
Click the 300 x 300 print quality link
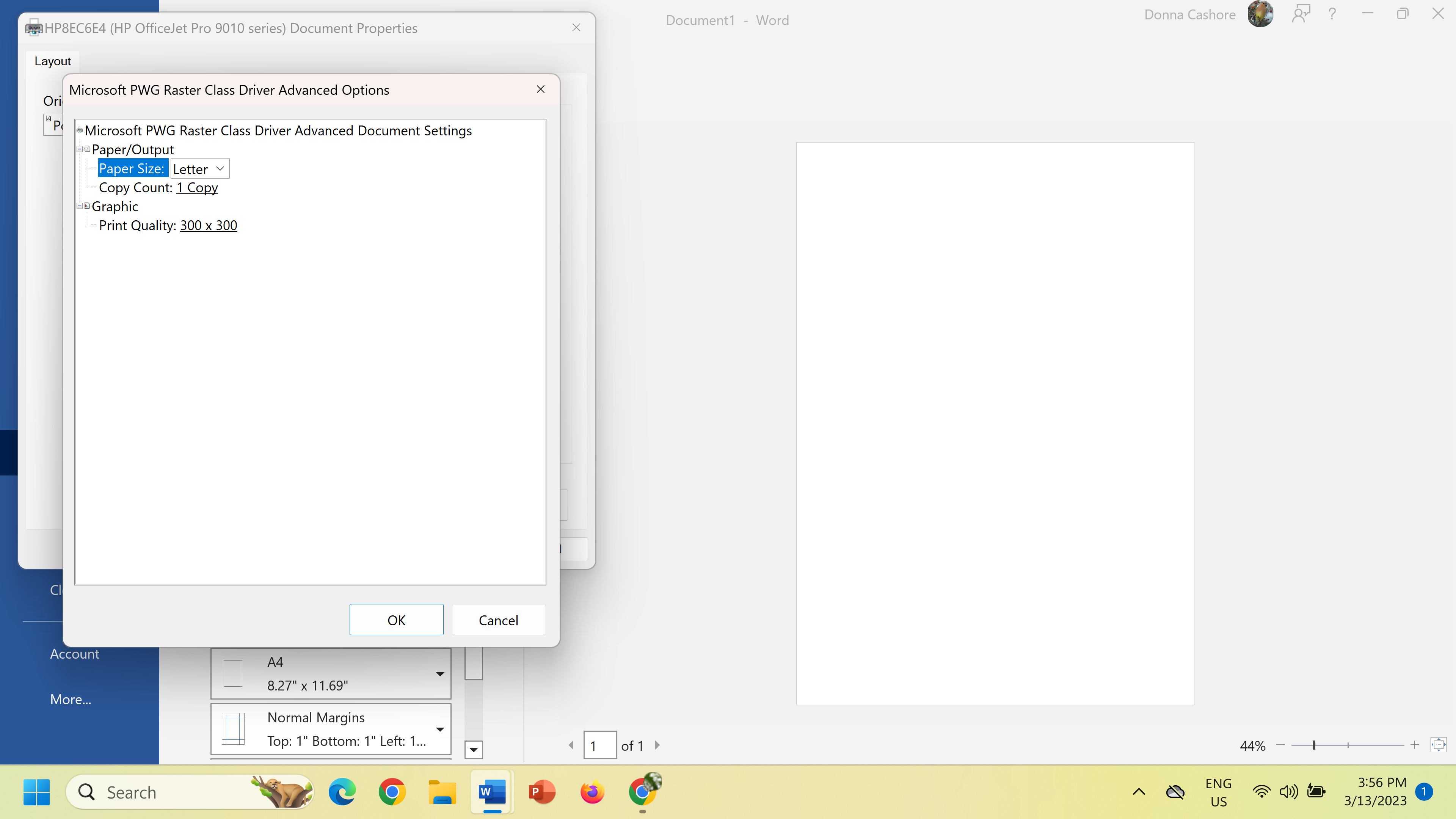tap(208, 225)
